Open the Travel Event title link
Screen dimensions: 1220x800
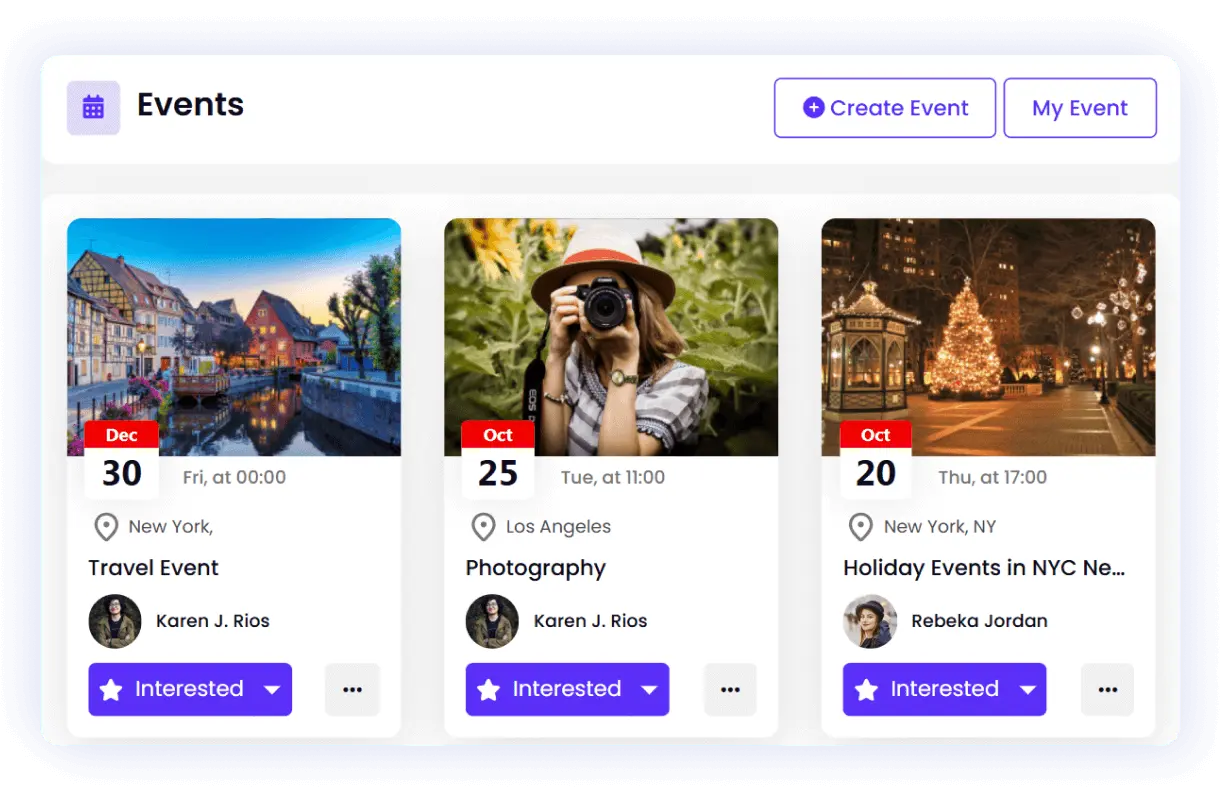[x=153, y=568]
